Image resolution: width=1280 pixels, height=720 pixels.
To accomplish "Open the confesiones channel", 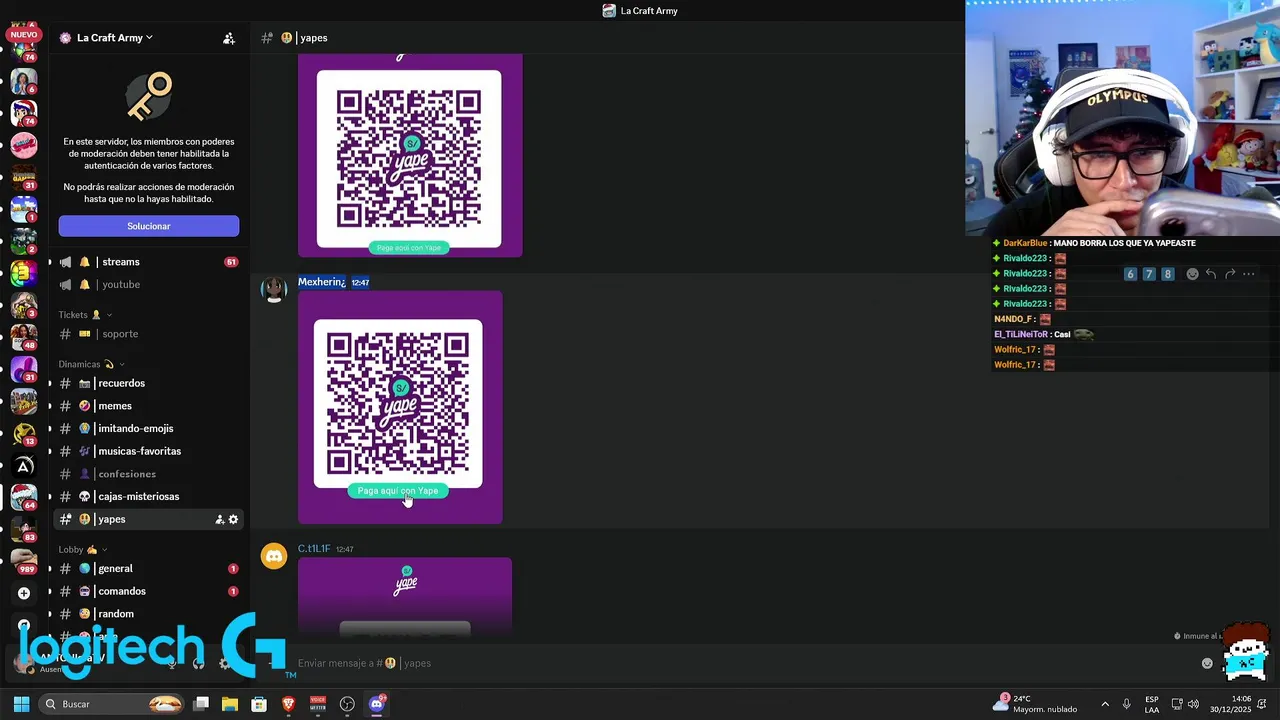I will pyautogui.click(x=127, y=474).
